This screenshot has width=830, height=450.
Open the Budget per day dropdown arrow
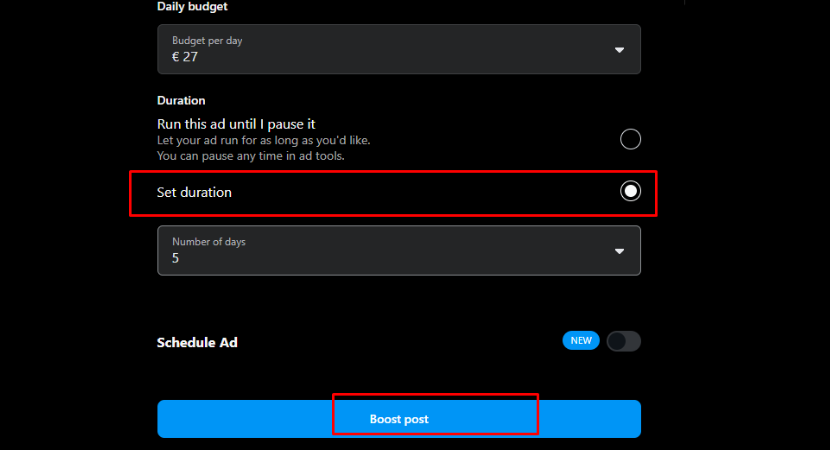[619, 50]
